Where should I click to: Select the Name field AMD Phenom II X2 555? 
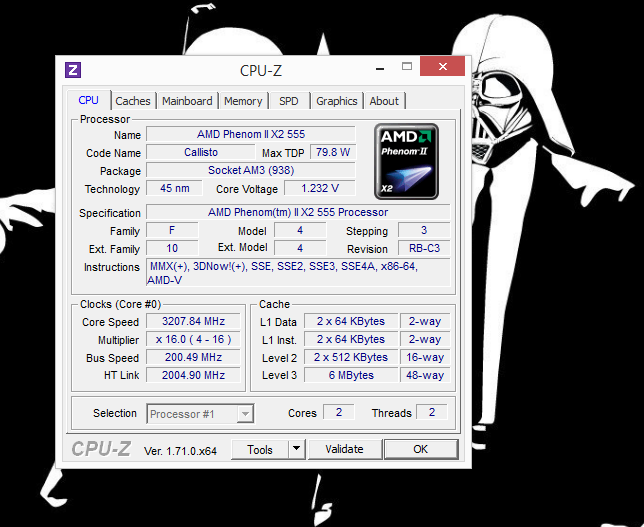[x=251, y=134]
